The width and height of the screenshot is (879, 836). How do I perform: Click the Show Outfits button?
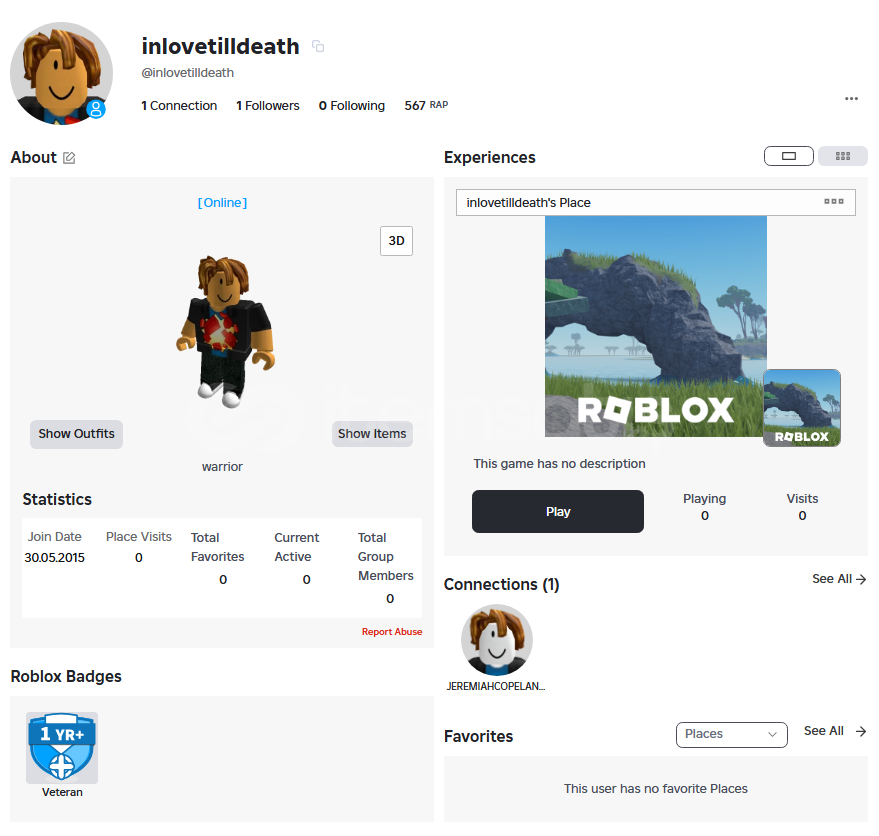76,434
